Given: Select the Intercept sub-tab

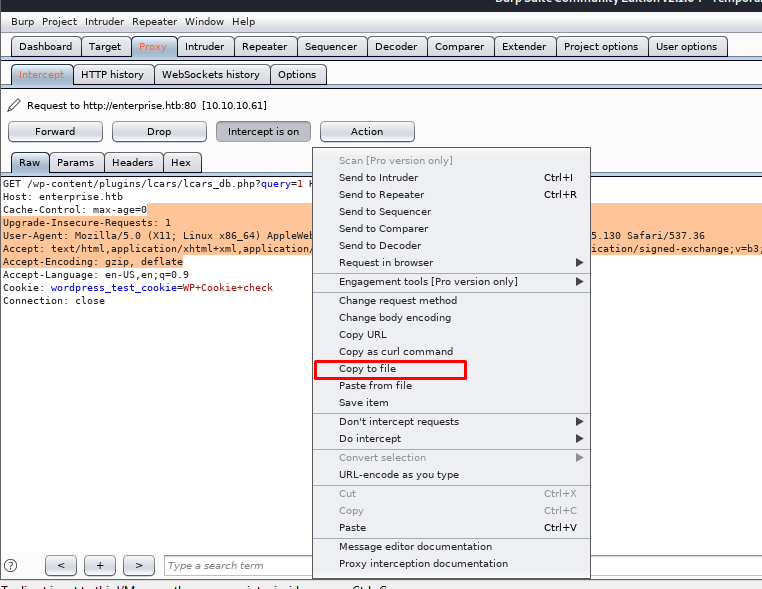Looking at the screenshot, I should point(41,75).
